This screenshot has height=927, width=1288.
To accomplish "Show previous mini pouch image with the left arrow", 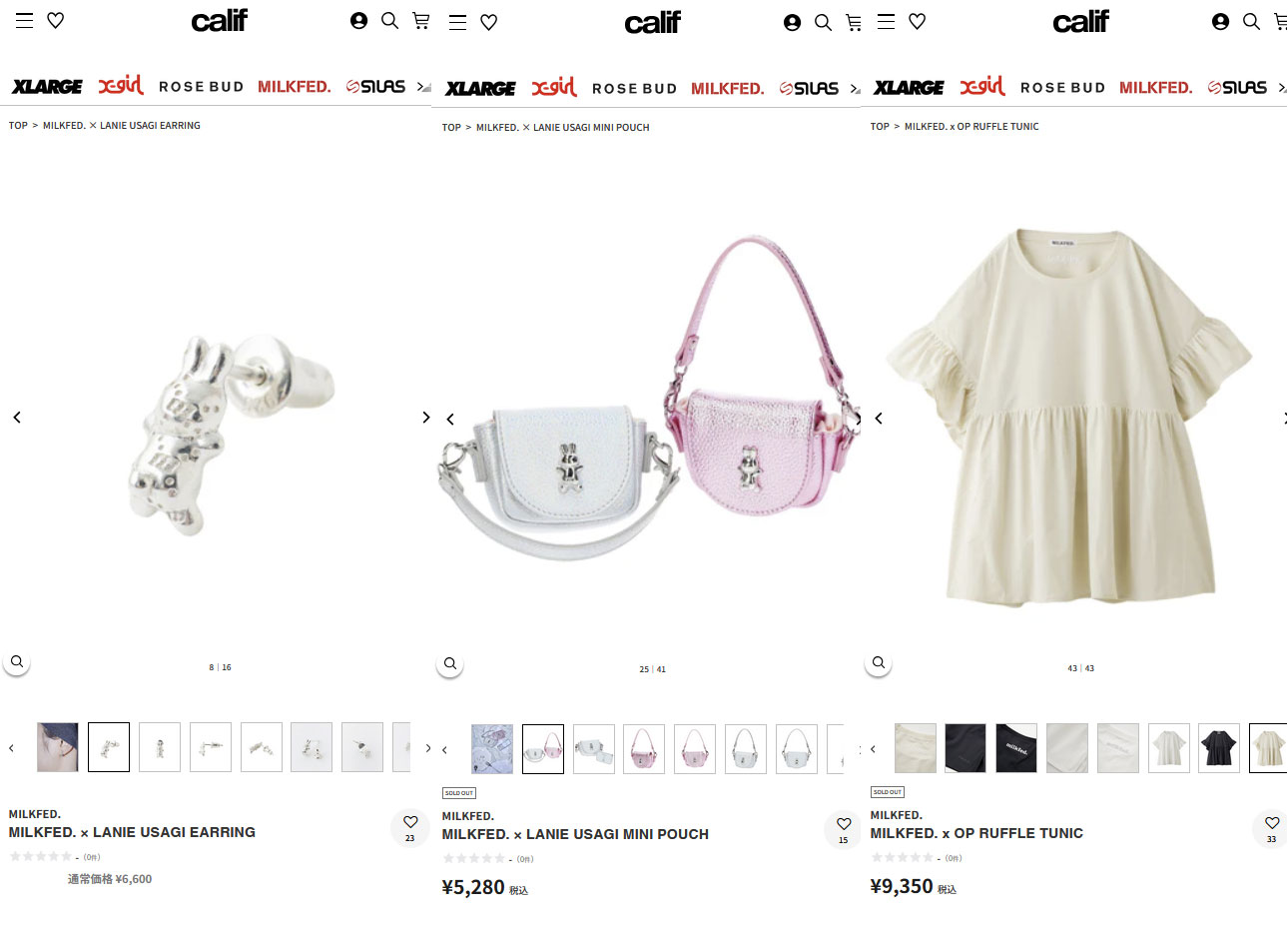I will (450, 419).
